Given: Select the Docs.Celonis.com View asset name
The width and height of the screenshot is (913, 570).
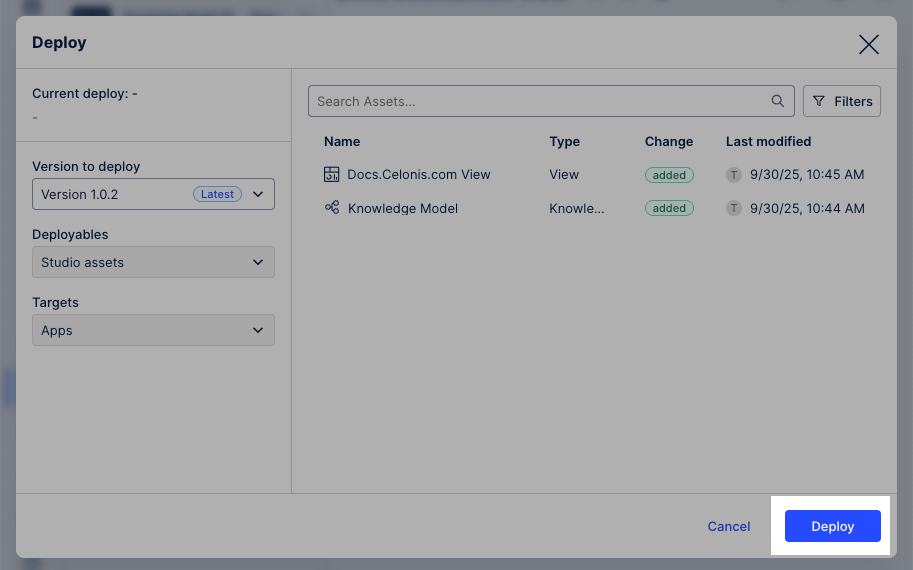Looking at the screenshot, I should pos(419,174).
